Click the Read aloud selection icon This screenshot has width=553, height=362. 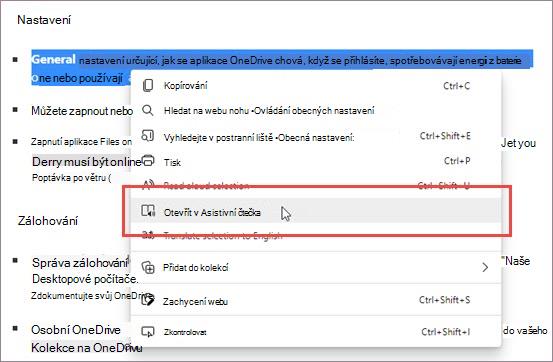point(148,185)
